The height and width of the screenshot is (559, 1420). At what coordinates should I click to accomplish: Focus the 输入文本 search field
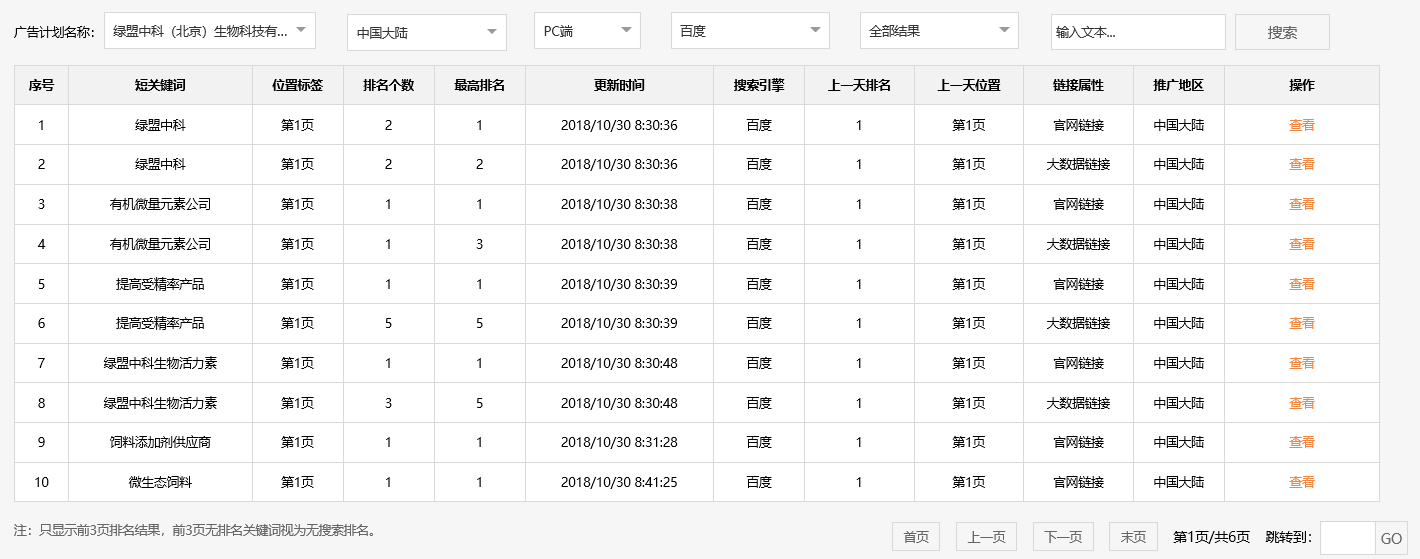pyautogui.click(x=1138, y=32)
